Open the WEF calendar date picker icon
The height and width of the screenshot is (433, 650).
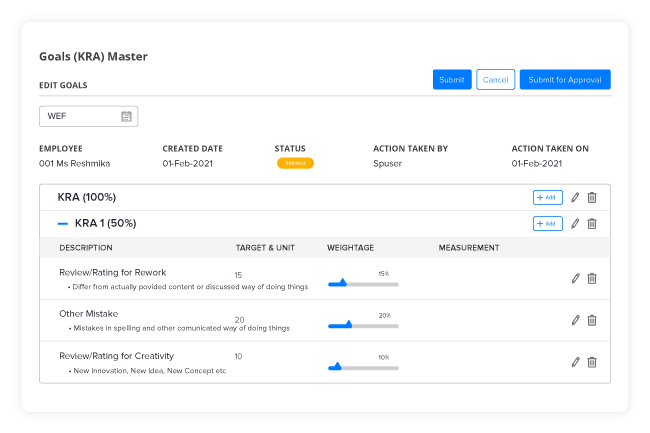[x=127, y=117]
